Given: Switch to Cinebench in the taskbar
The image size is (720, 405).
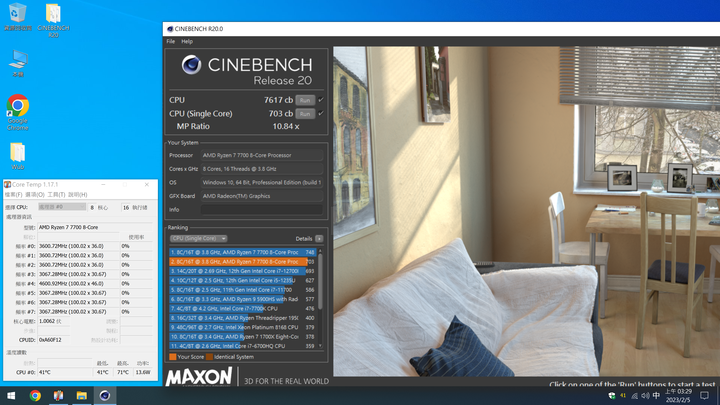Looking at the screenshot, I should [x=105, y=395].
